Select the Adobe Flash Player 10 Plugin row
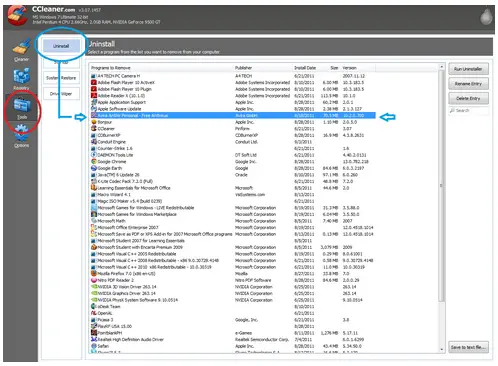The height and width of the screenshot is (366, 498). tap(233, 89)
